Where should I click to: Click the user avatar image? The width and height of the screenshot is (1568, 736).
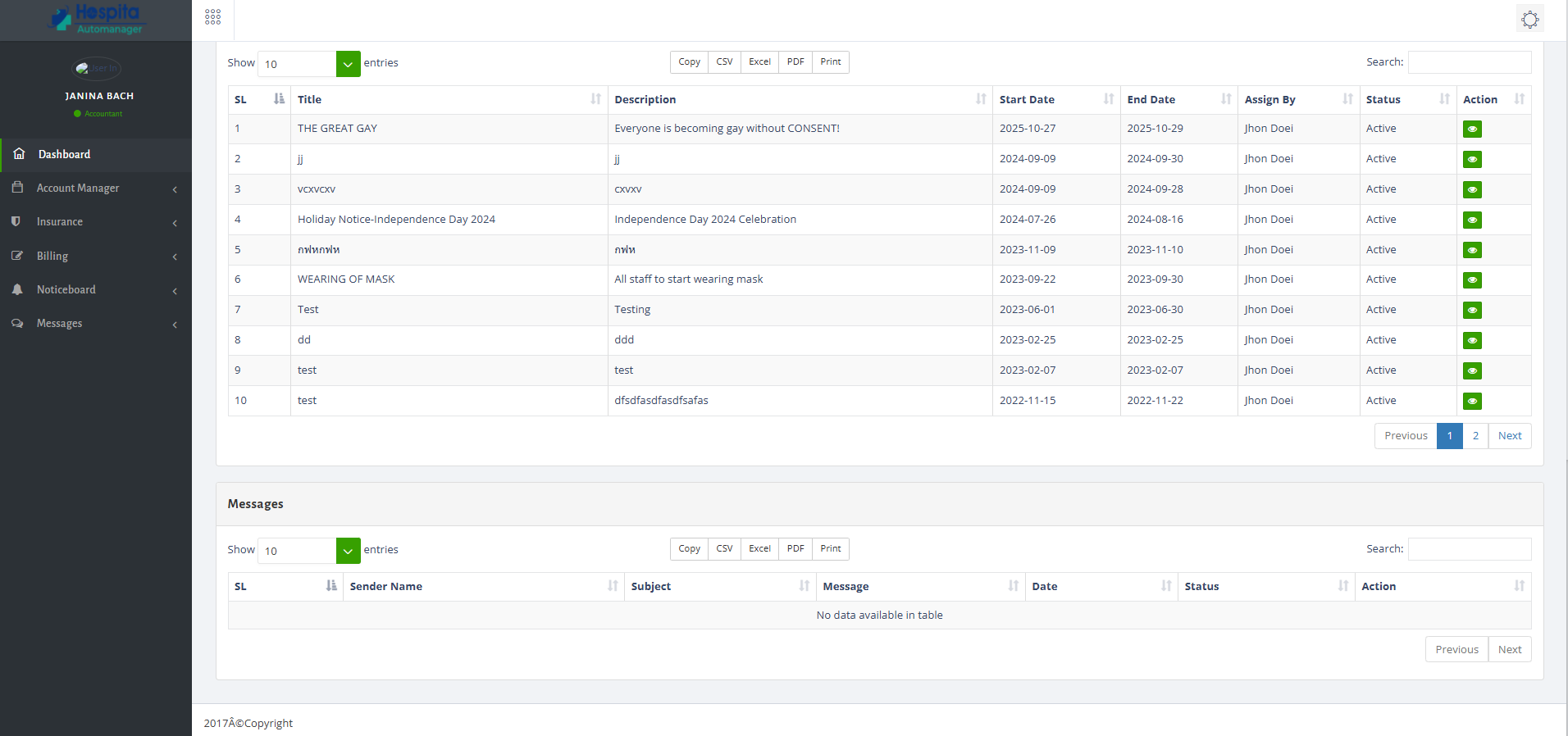click(x=97, y=68)
